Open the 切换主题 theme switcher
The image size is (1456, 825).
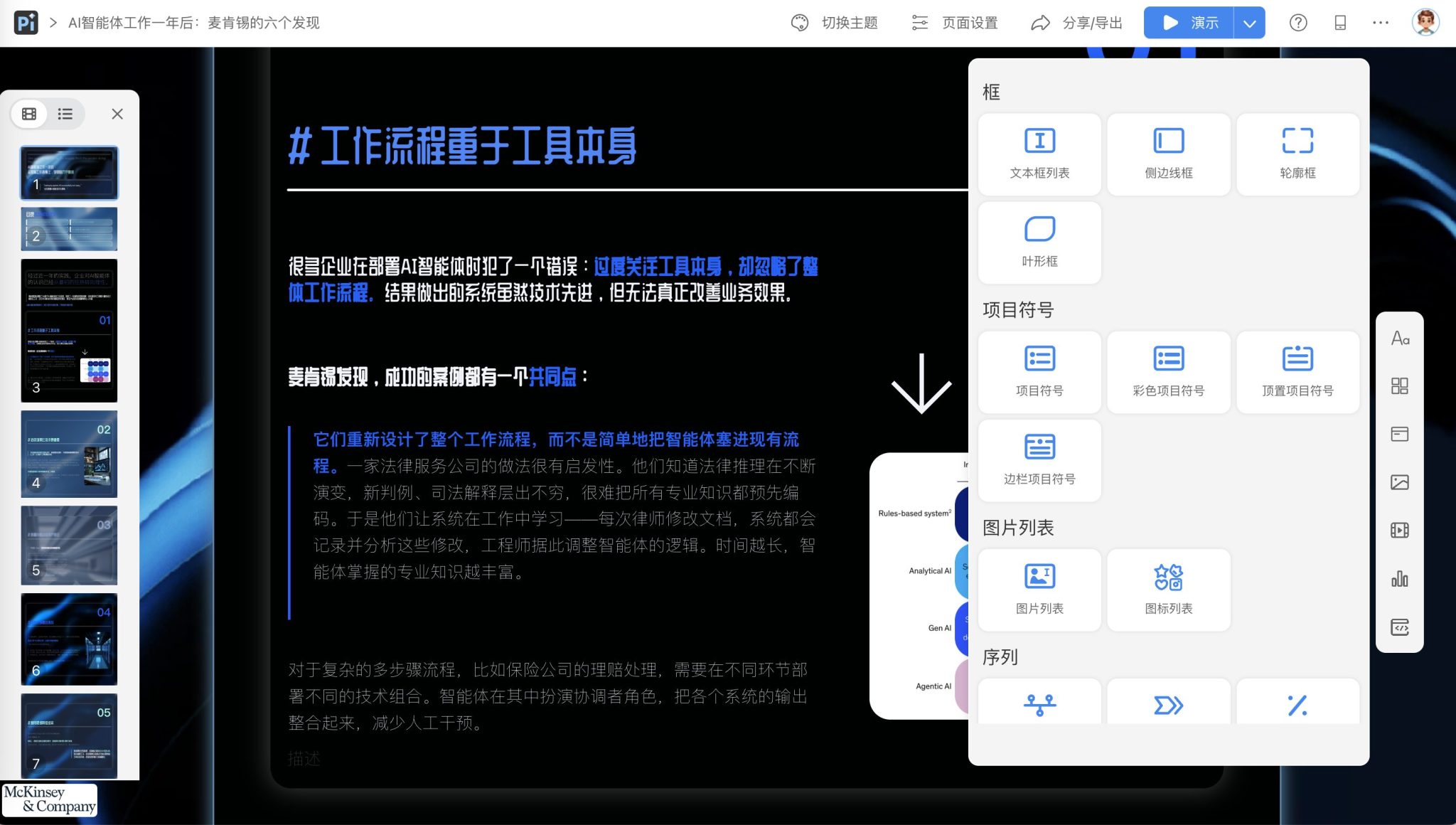click(836, 22)
